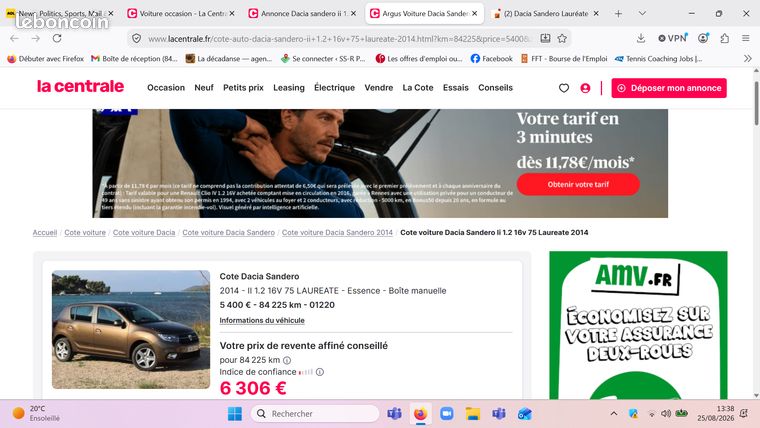Open the La Cote menu item
Image resolution: width=760 pixels, height=428 pixels.
click(418, 88)
